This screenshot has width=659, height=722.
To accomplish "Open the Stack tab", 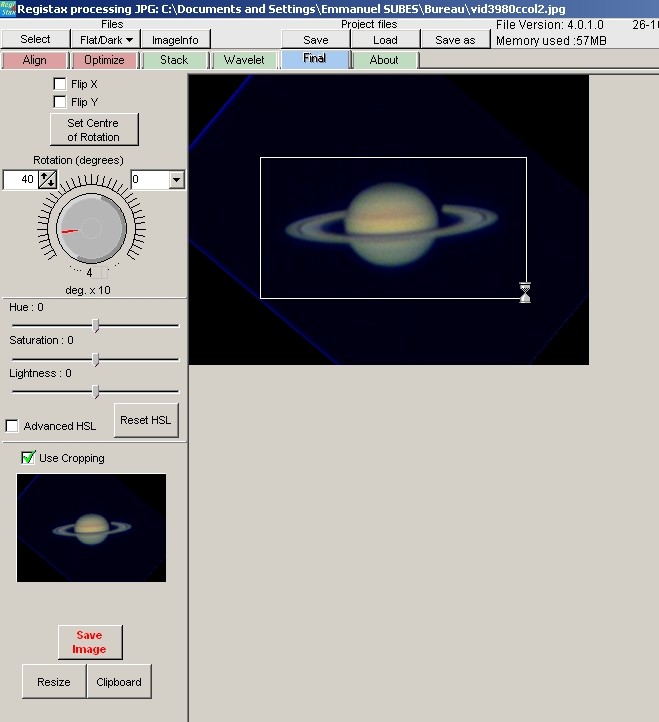I will tap(174, 60).
